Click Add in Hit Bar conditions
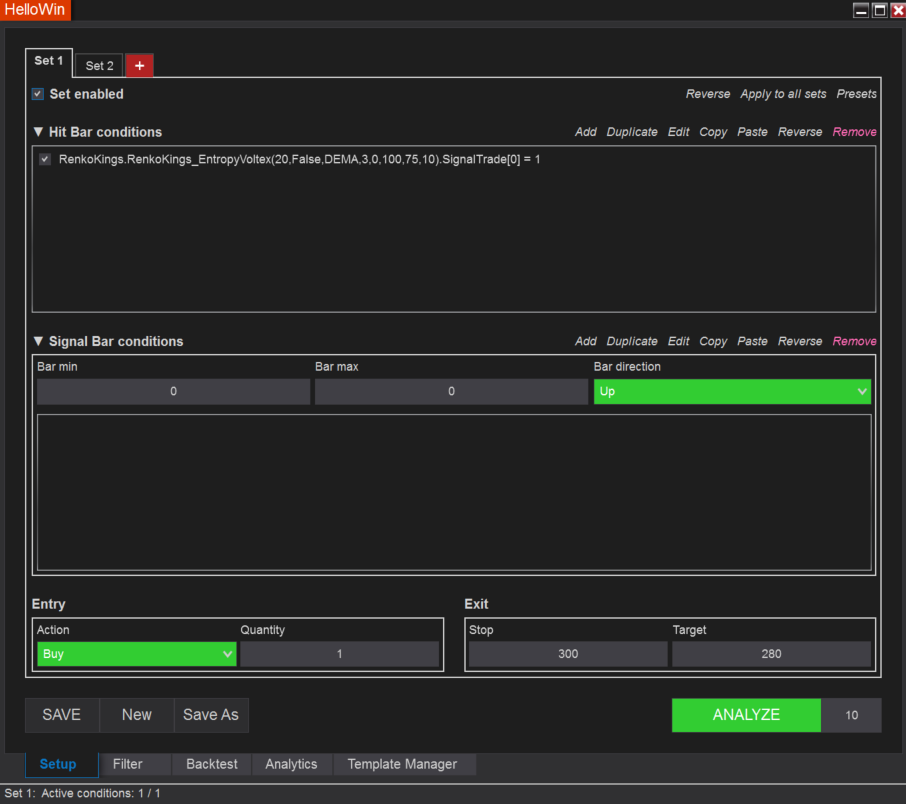This screenshot has width=906, height=804. [x=585, y=132]
